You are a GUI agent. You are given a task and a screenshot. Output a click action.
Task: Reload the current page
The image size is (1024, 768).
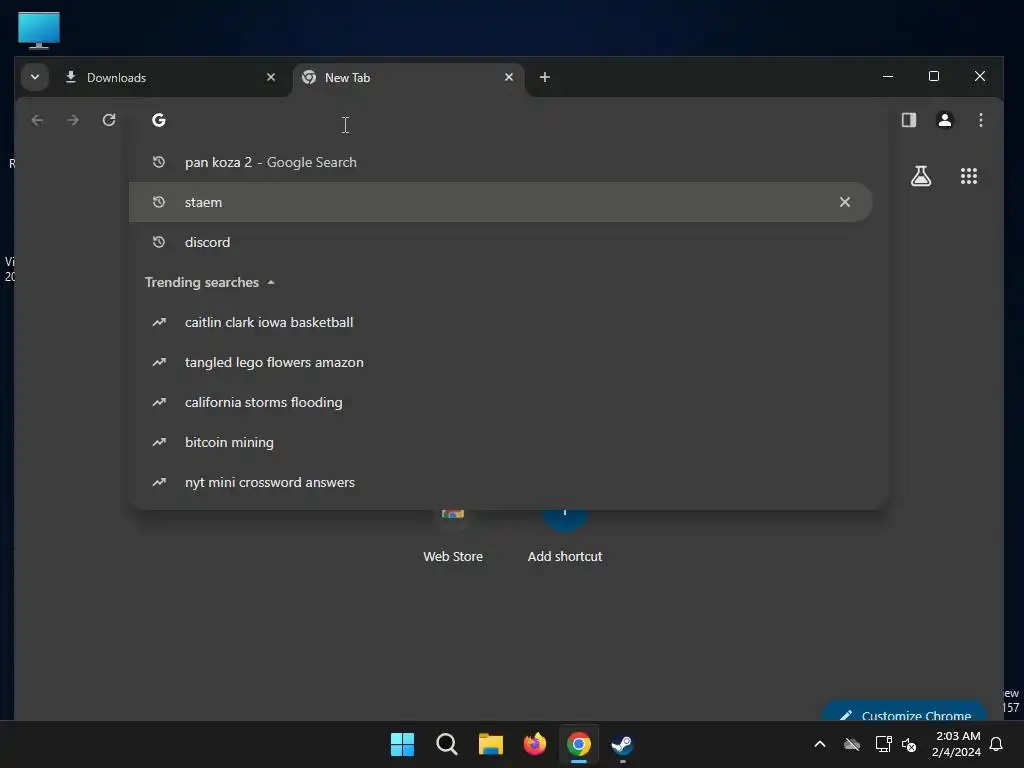tap(109, 120)
